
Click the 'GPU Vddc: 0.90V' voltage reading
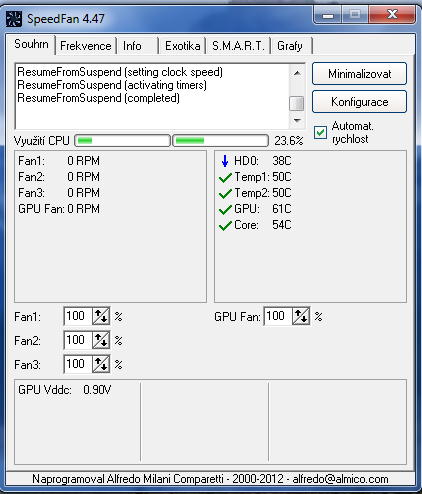point(65,390)
